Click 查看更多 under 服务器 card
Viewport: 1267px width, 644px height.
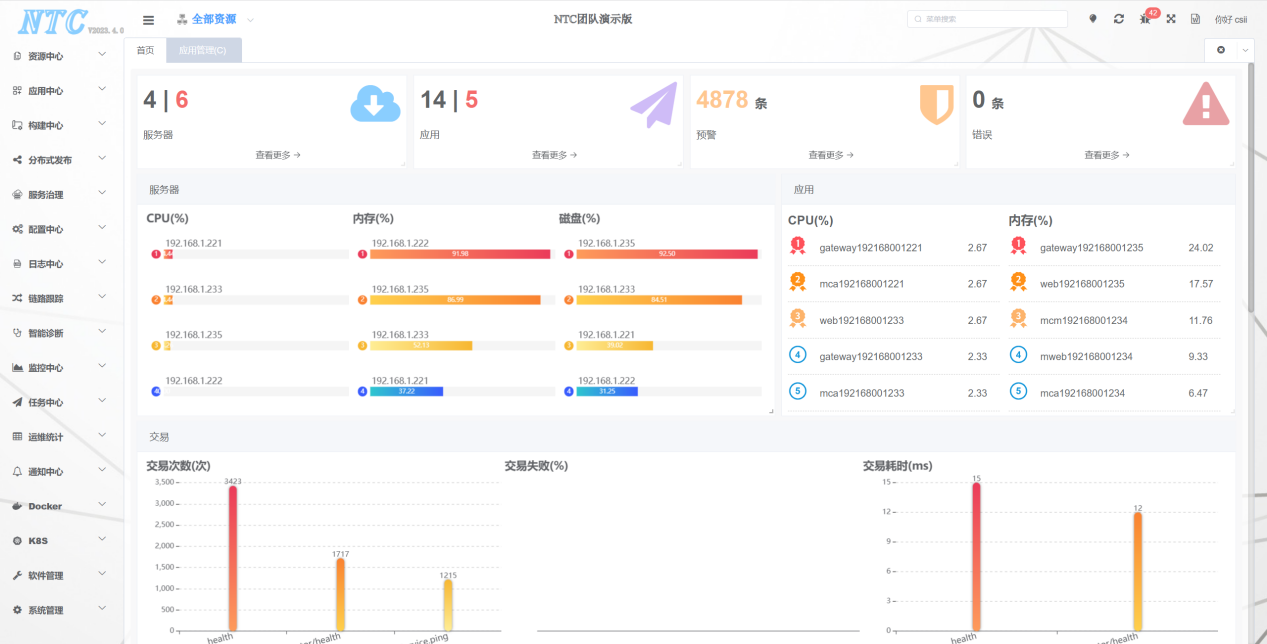(278, 155)
